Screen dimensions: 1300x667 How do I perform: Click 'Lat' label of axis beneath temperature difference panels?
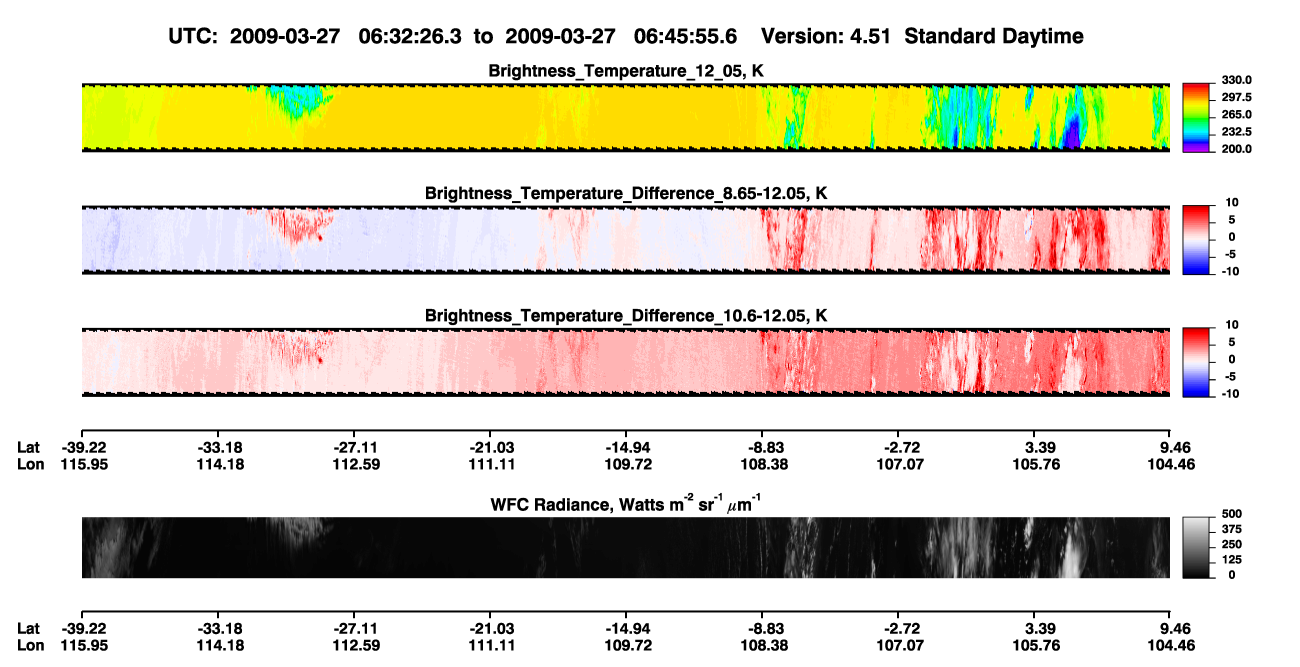click(x=29, y=447)
